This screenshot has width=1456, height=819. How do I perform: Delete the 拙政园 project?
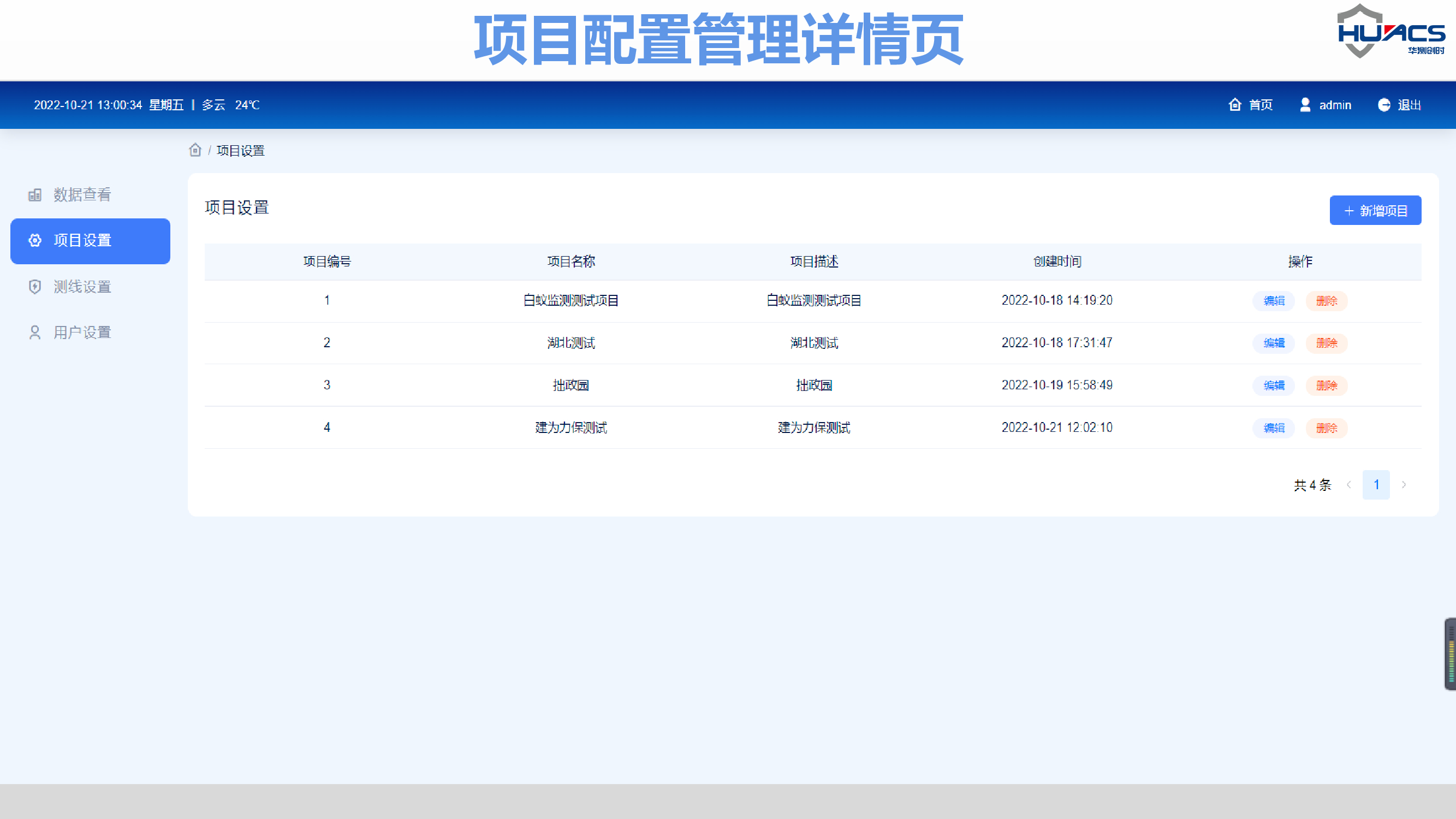[x=1326, y=385]
